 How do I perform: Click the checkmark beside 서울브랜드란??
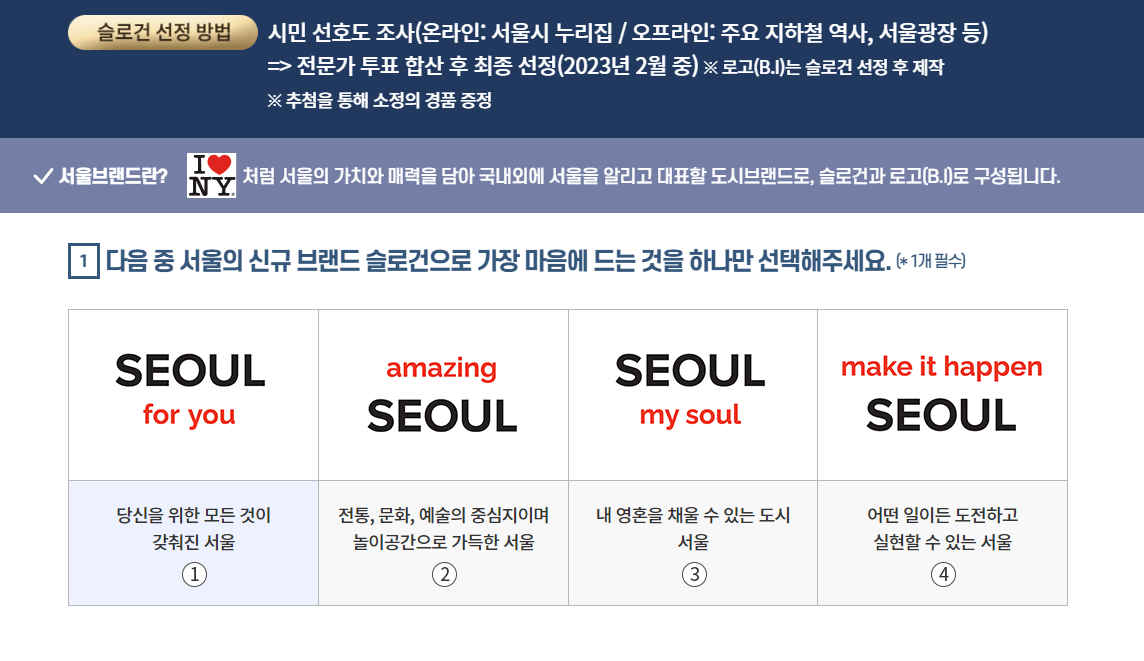tap(43, 177)
